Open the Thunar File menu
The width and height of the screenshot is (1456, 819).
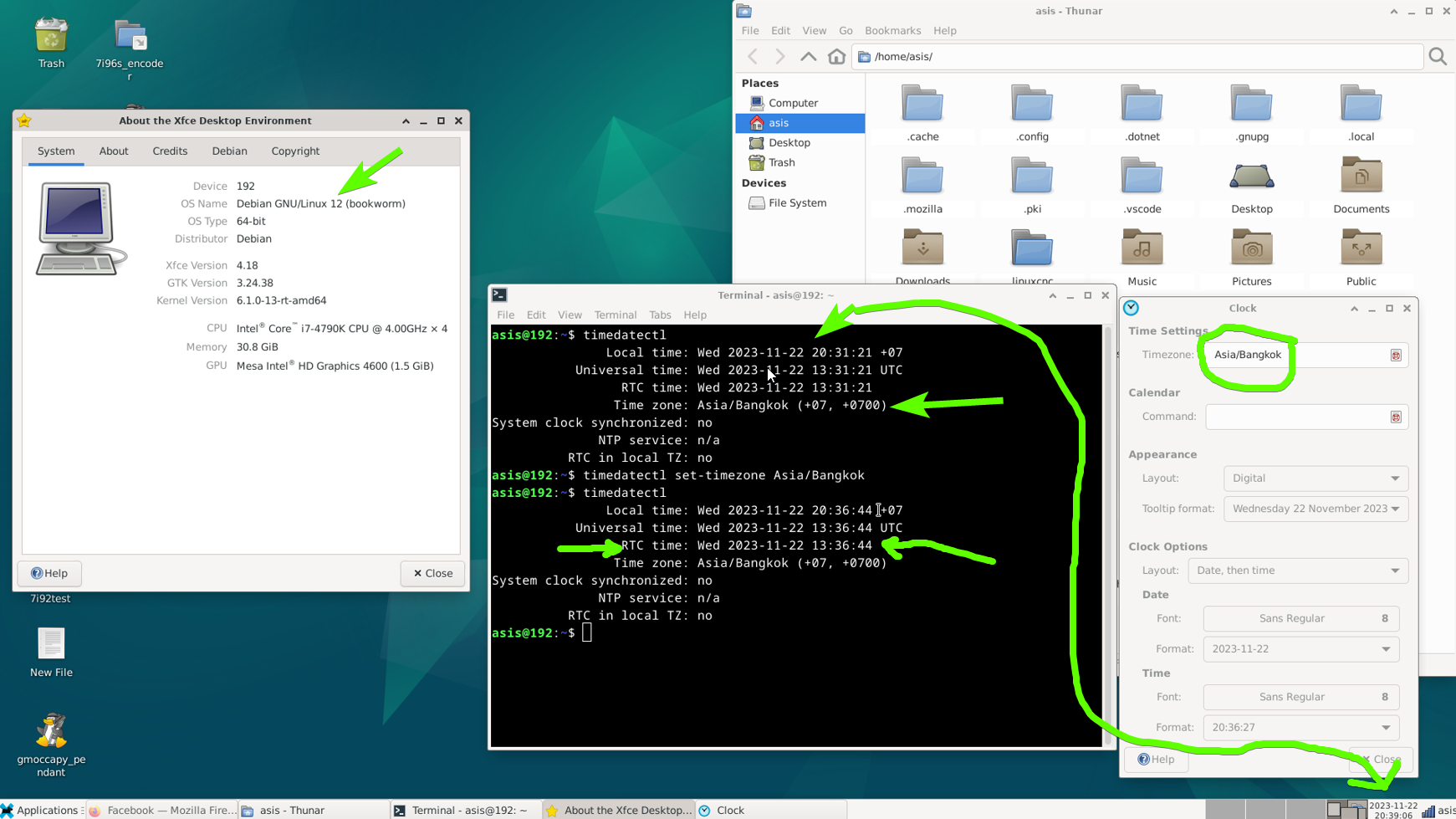pos(750,31)
